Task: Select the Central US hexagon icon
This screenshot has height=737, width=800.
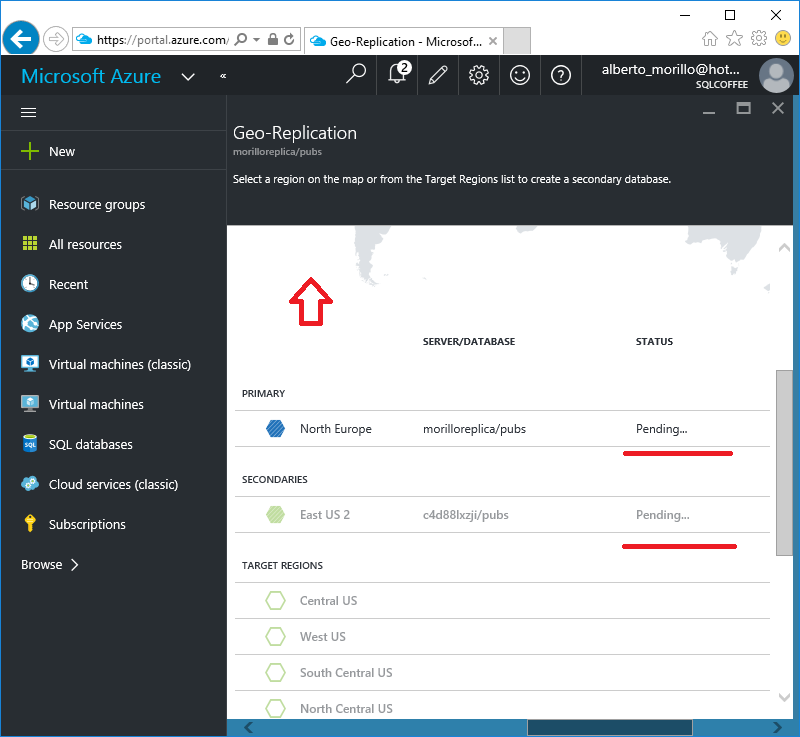Action: pyautogui.click(x=276, y=600)
